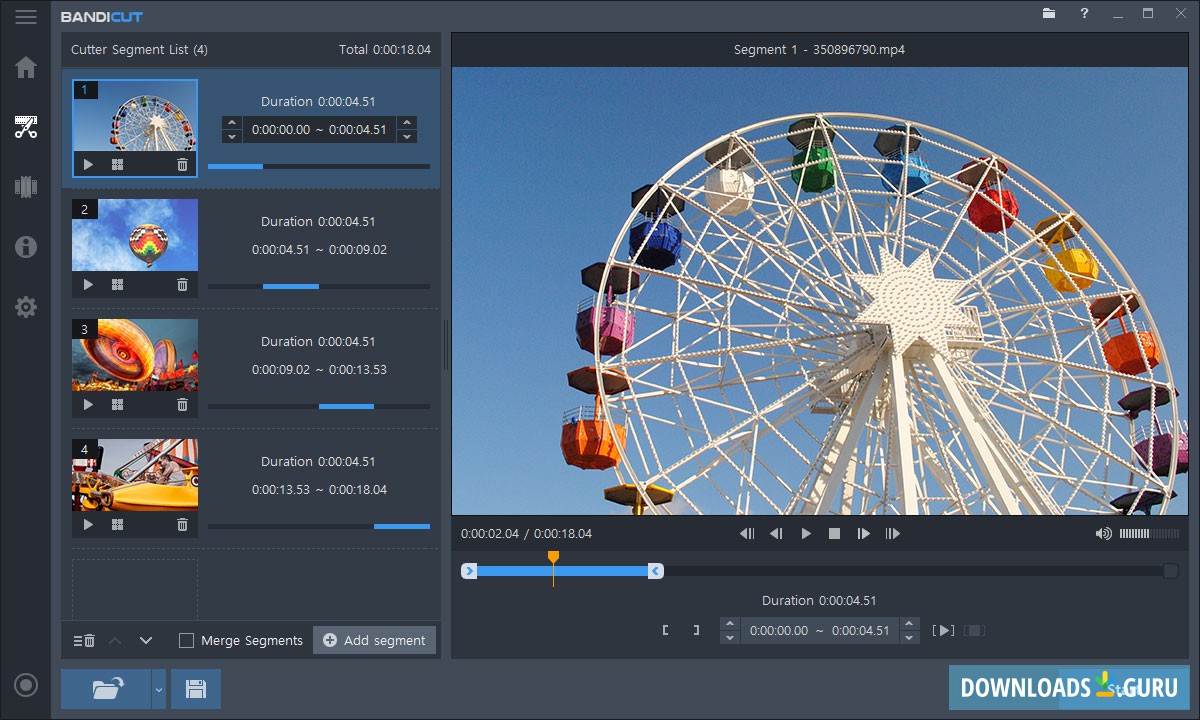Click the Add segment button
Screen dimensions: 1200x720
pos(374,640)
